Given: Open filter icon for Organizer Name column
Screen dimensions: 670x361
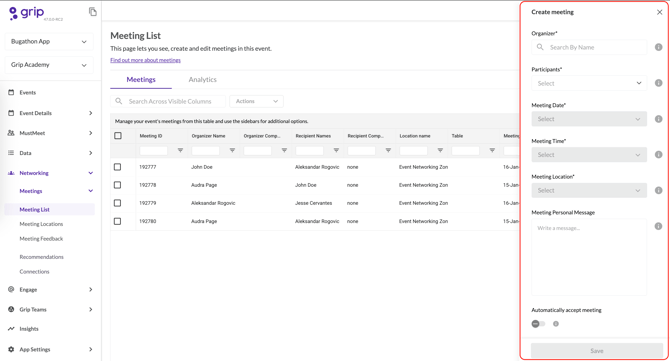Looking at the screenshot, I should point(232,150).
